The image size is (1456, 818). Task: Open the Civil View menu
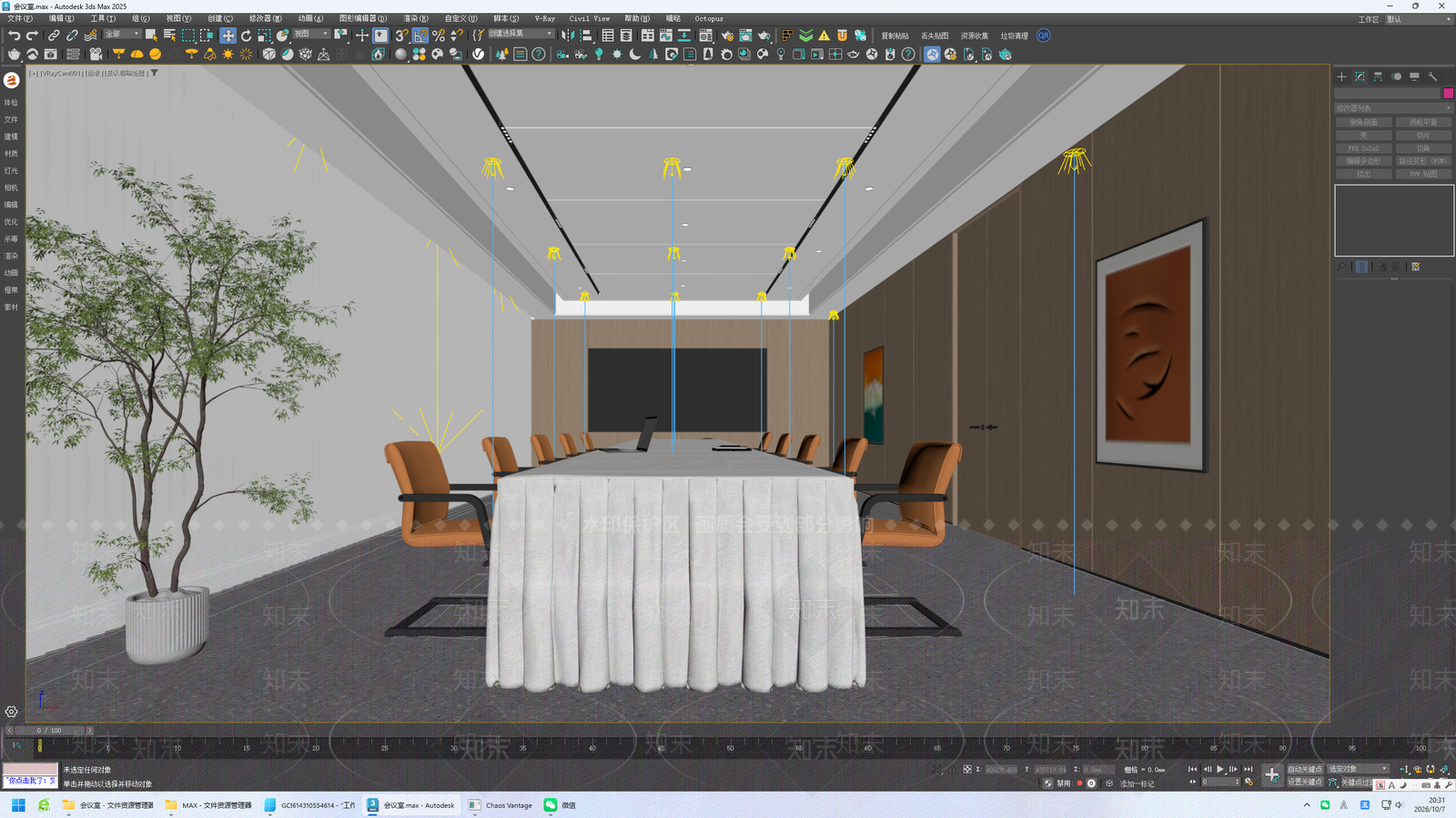click(589, 18)
